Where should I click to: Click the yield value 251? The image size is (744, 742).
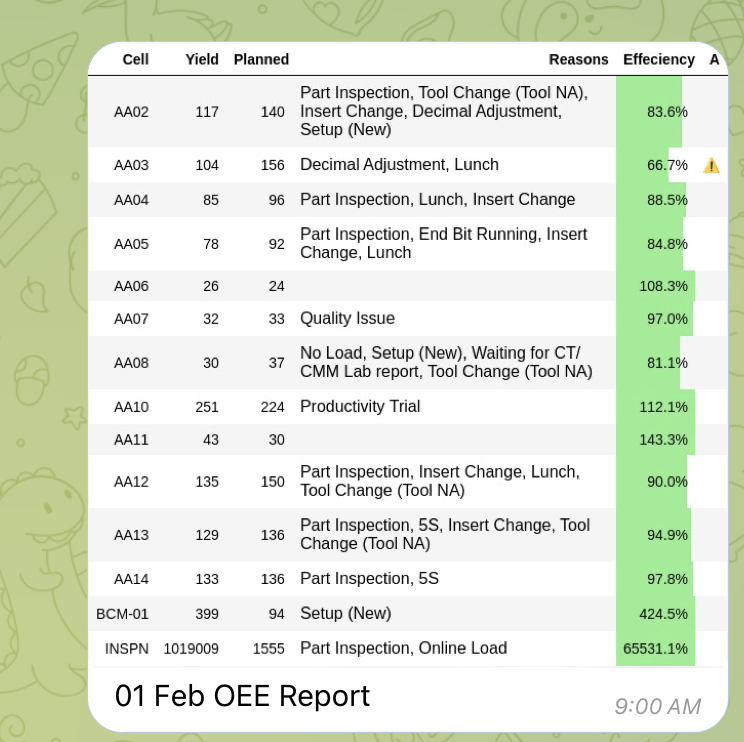coord(207,407)
